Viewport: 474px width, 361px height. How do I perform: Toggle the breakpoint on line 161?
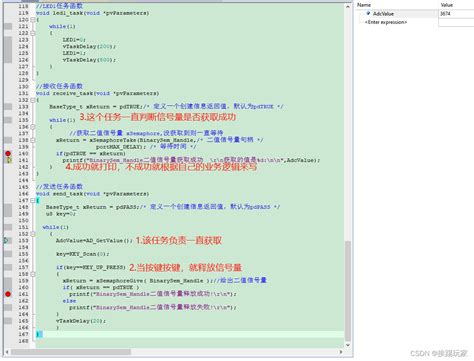8,294
